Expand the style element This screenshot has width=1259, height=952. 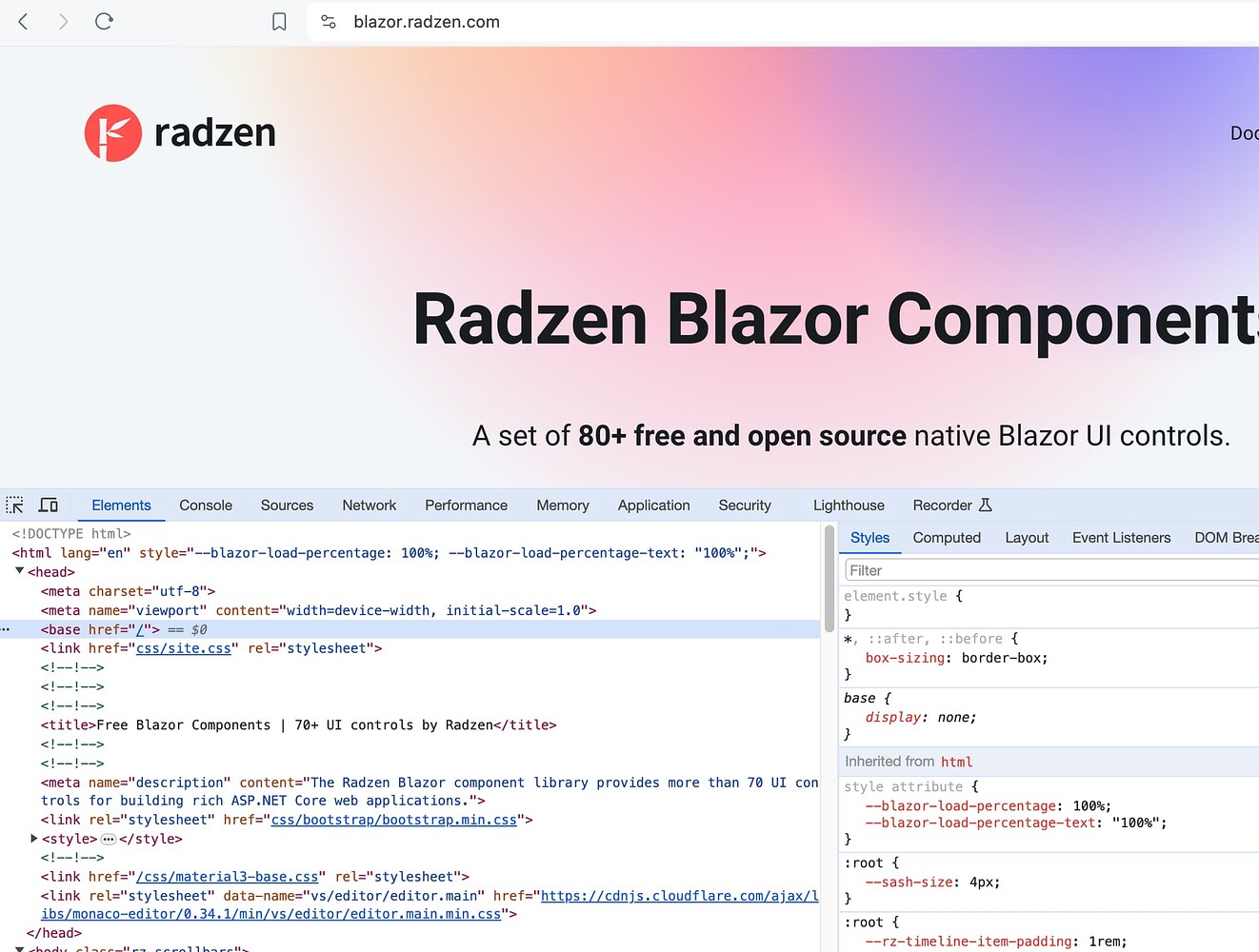[34, 839]
